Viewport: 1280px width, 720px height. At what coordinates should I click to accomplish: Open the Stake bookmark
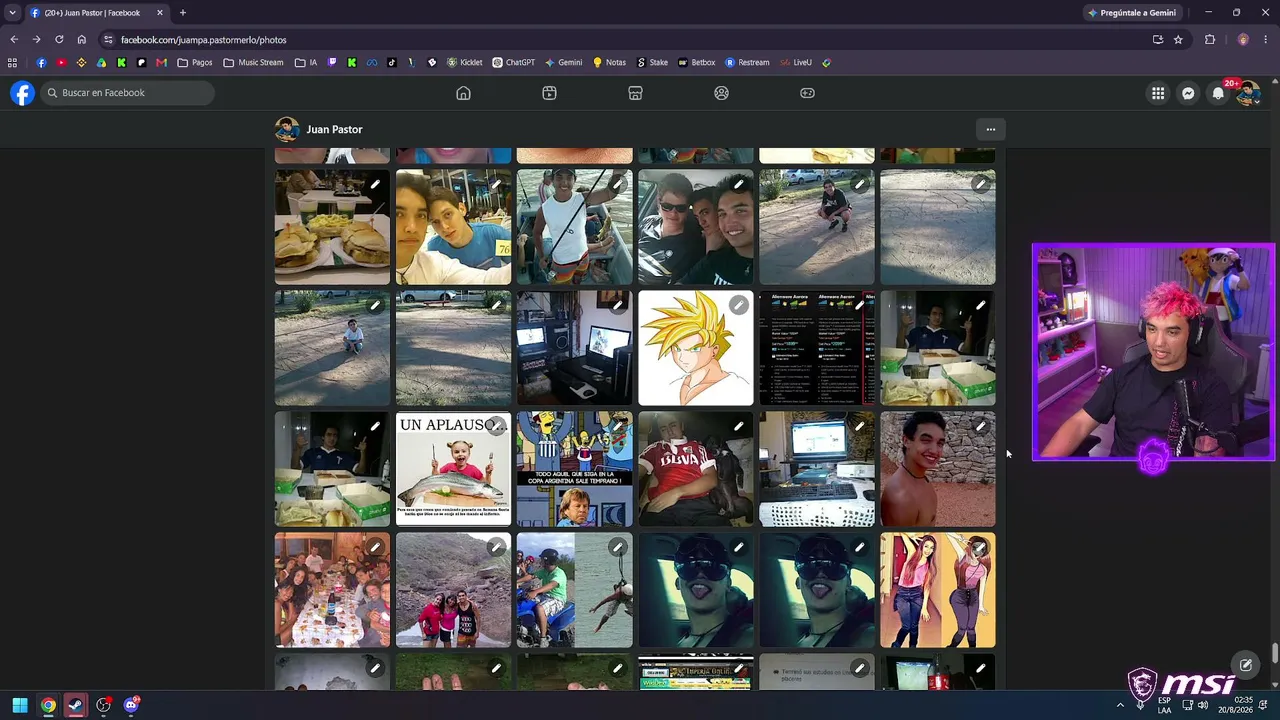point(652,62)
